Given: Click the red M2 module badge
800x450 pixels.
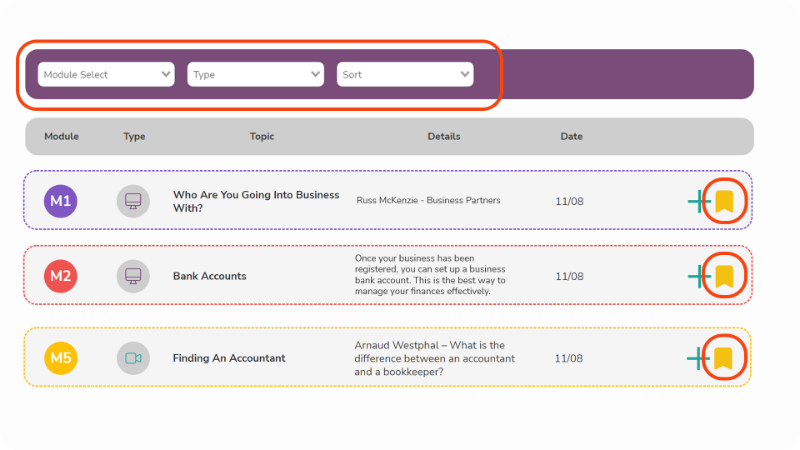Looking at the screenshot, I should click(x=61, y=275).
